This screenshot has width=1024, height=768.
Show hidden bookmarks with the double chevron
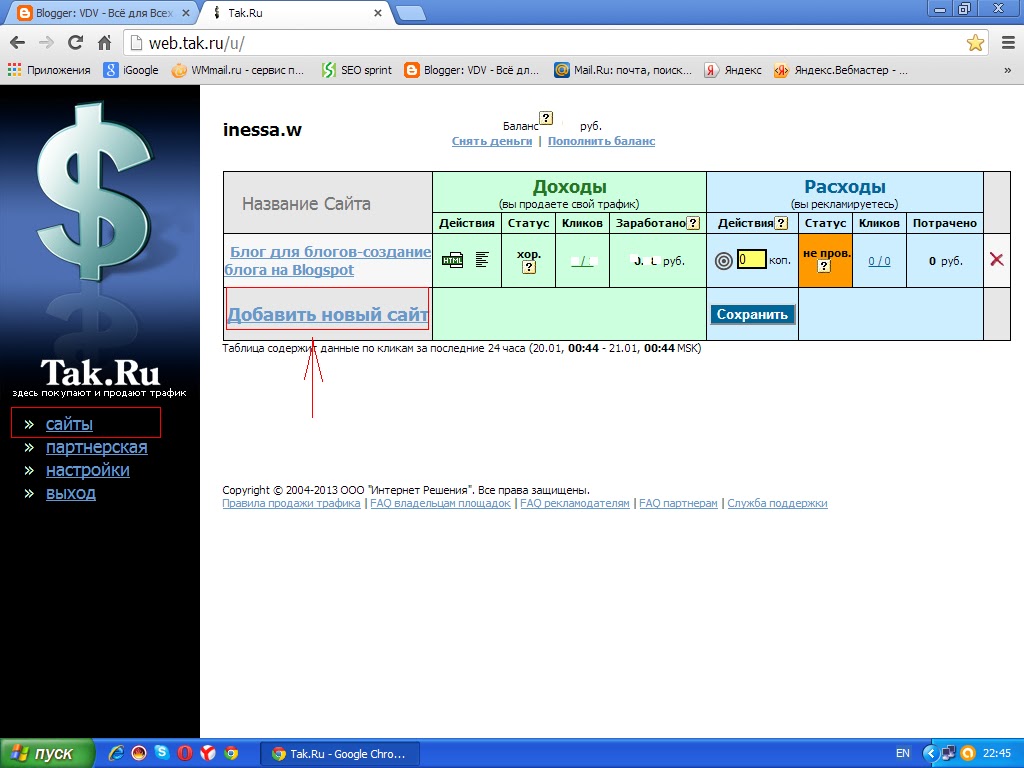(1008, 71)
